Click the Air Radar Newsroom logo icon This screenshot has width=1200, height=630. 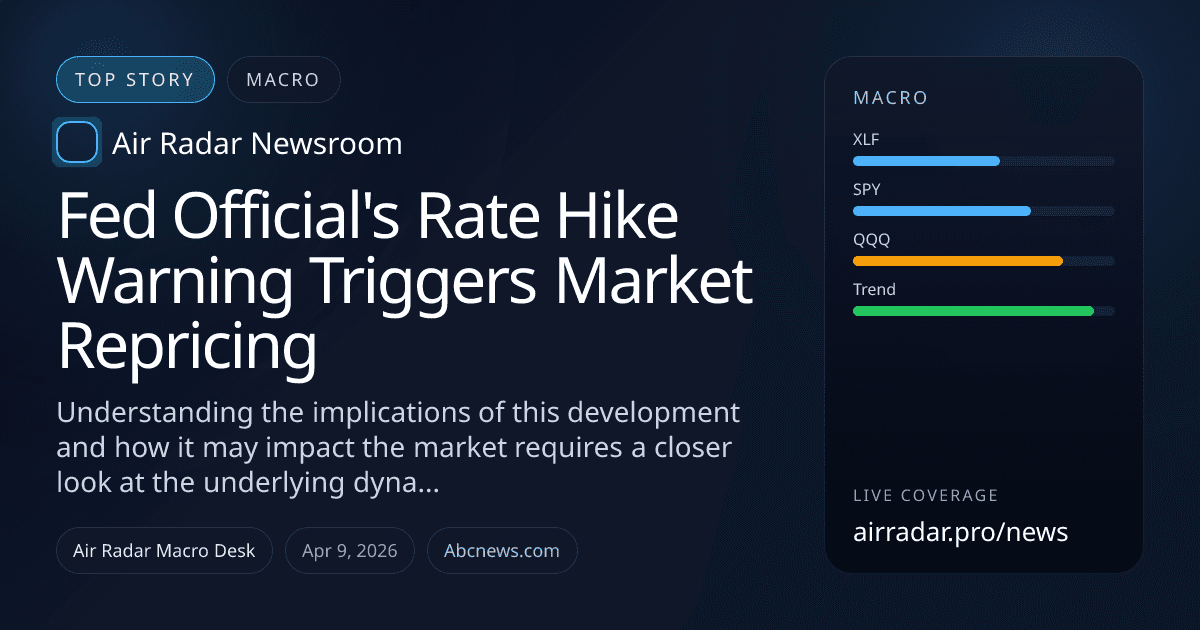(x=77, y=142)
